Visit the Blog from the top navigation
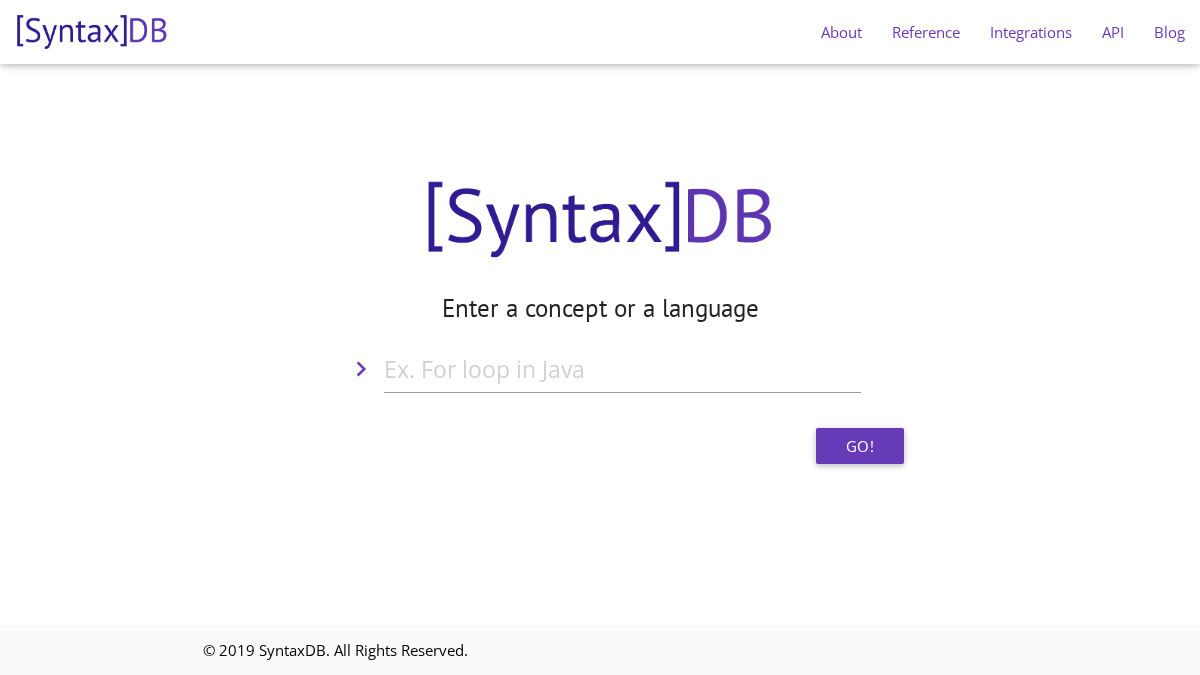This screenshot has width=1200, height=675. pos(1169,32)
